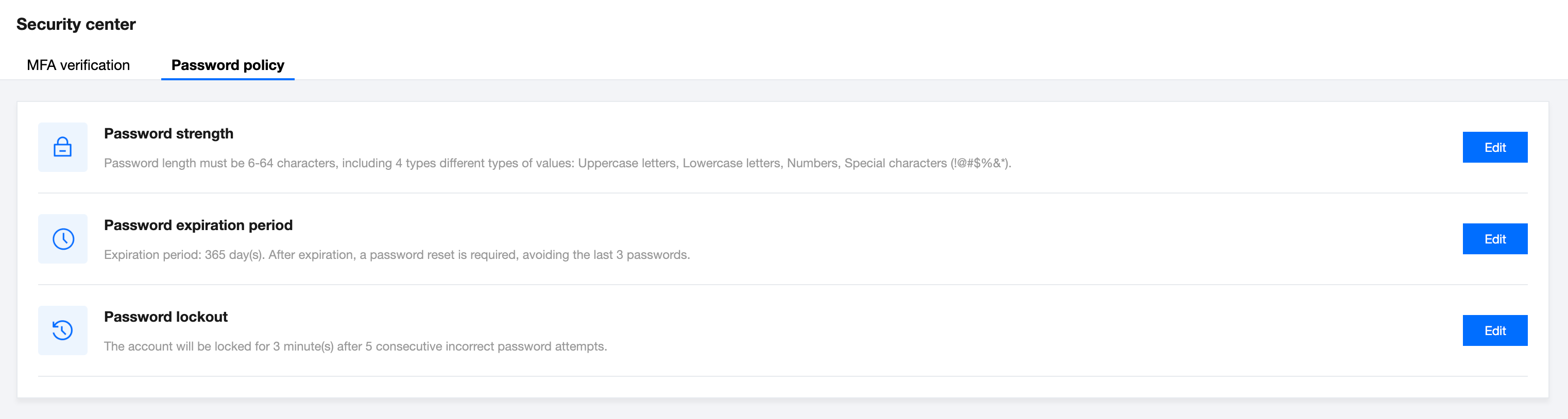Switch to the MFA verification tab
Image resolution: width=1568 pixels, height=419 pixels.
click(x=78, y=65)
